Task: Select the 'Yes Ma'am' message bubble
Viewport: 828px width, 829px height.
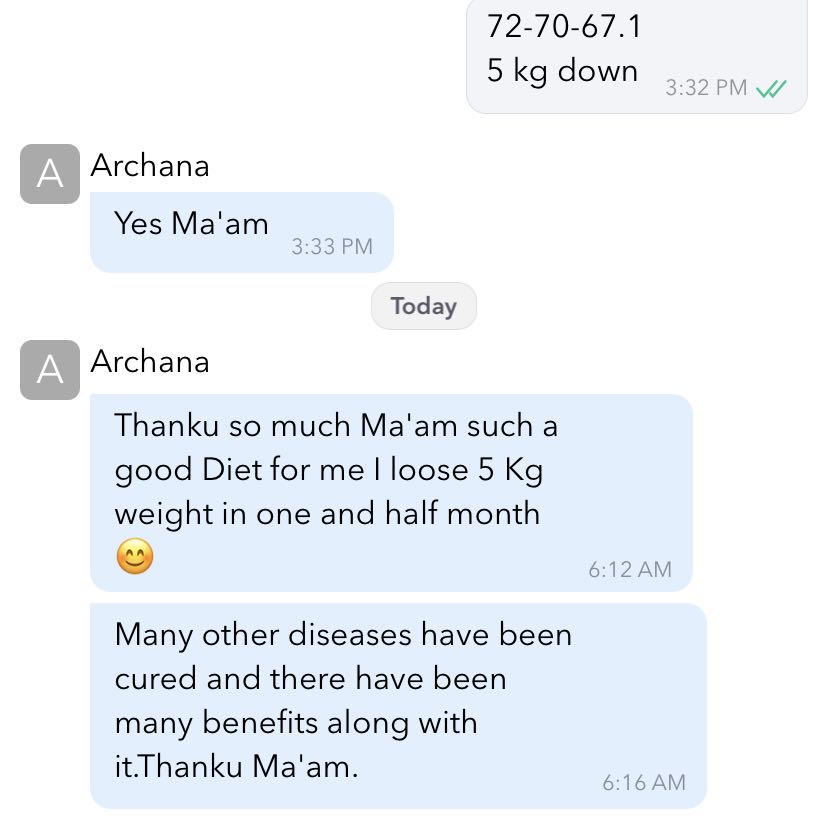Action: click(x=242, y=233)
